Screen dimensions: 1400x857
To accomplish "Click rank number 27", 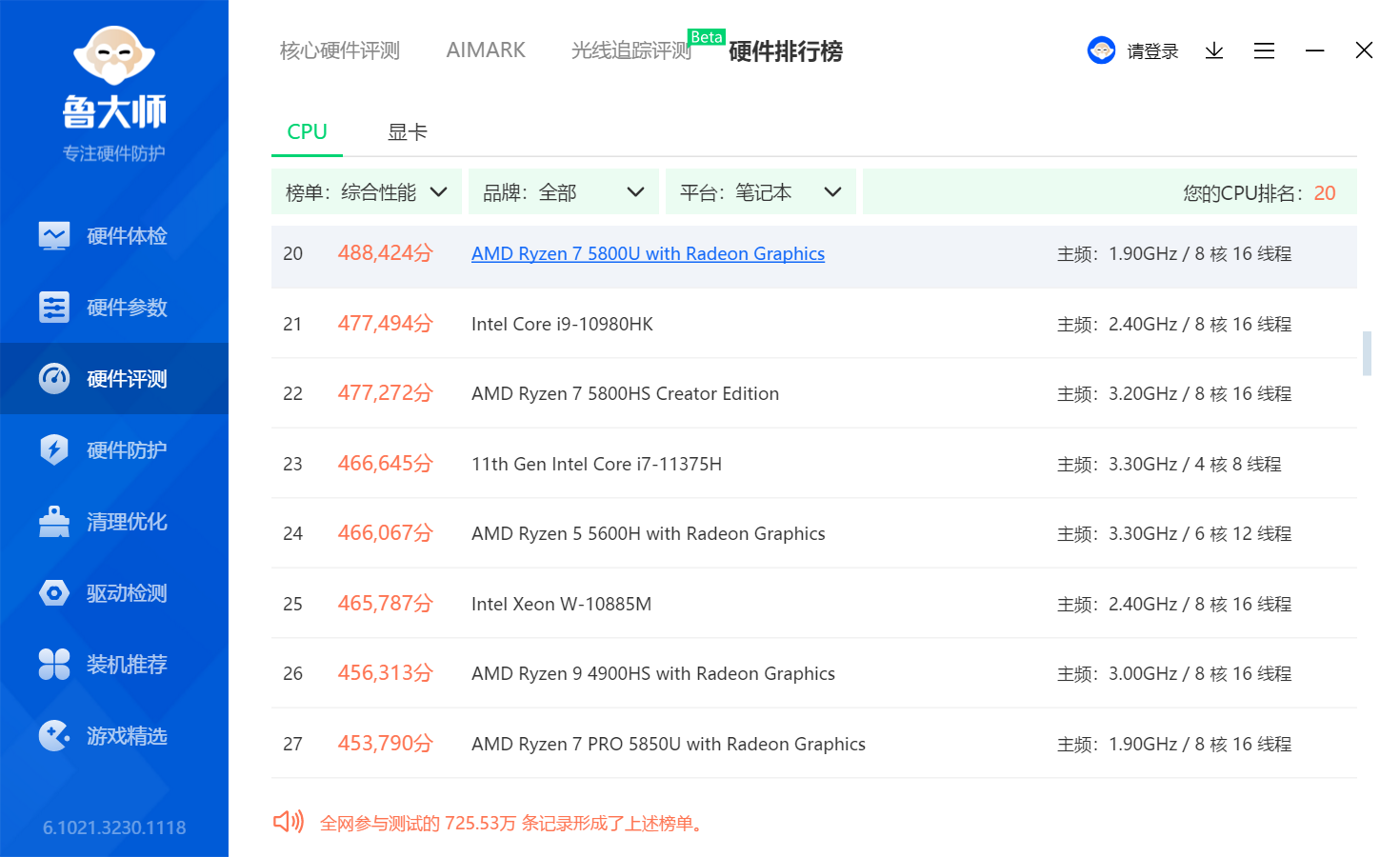I will click(x=292, y=745).
